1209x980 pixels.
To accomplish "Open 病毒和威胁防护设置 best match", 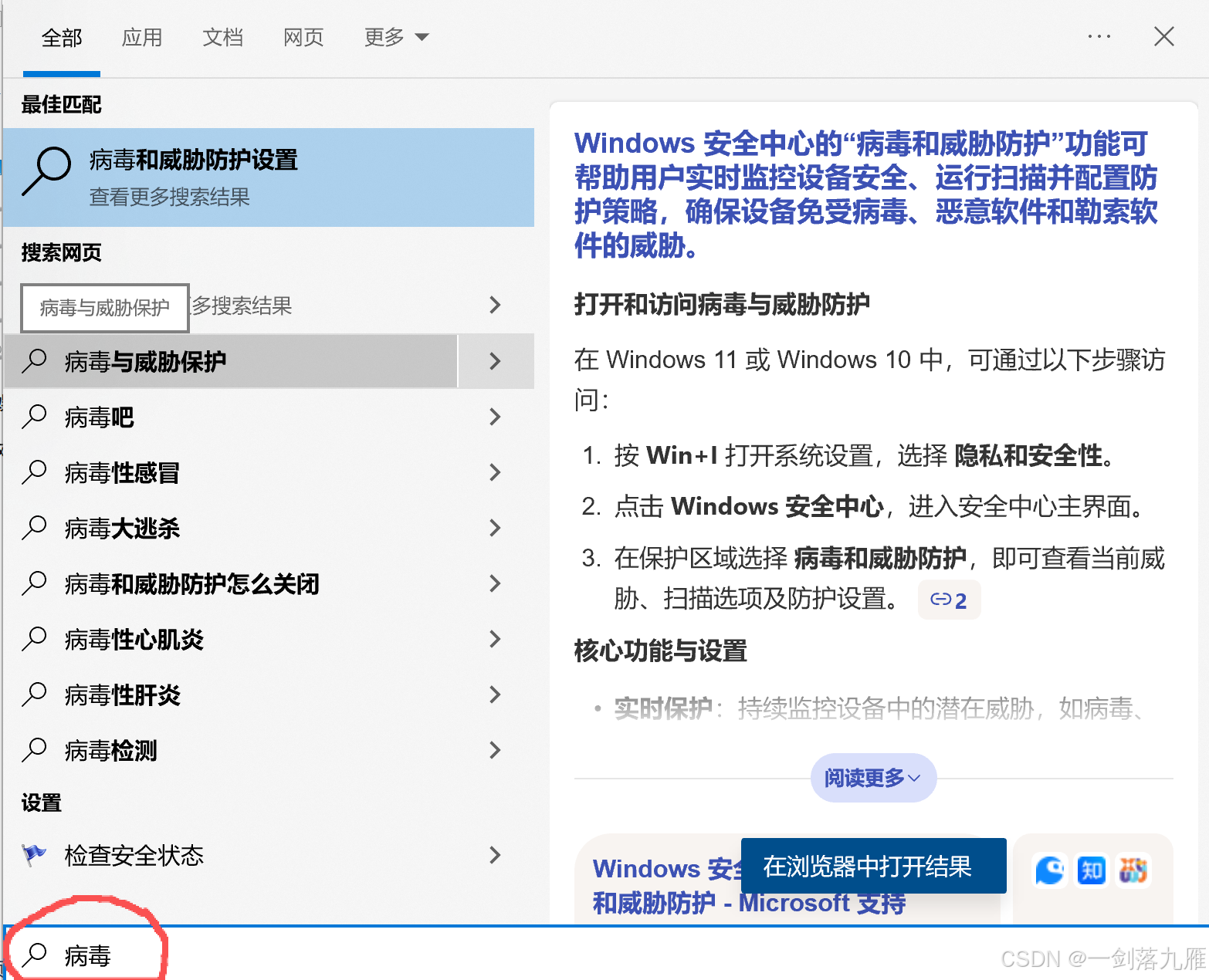I will [269, 177].
